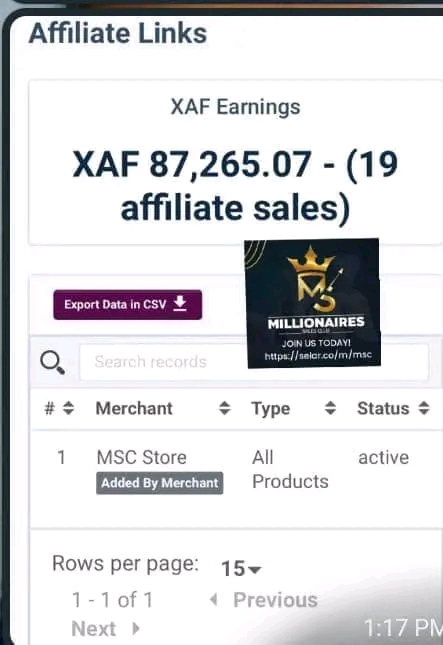Sort by the # column arrows
The width and height of the screenshot is (443, 645).
[68, 408]
